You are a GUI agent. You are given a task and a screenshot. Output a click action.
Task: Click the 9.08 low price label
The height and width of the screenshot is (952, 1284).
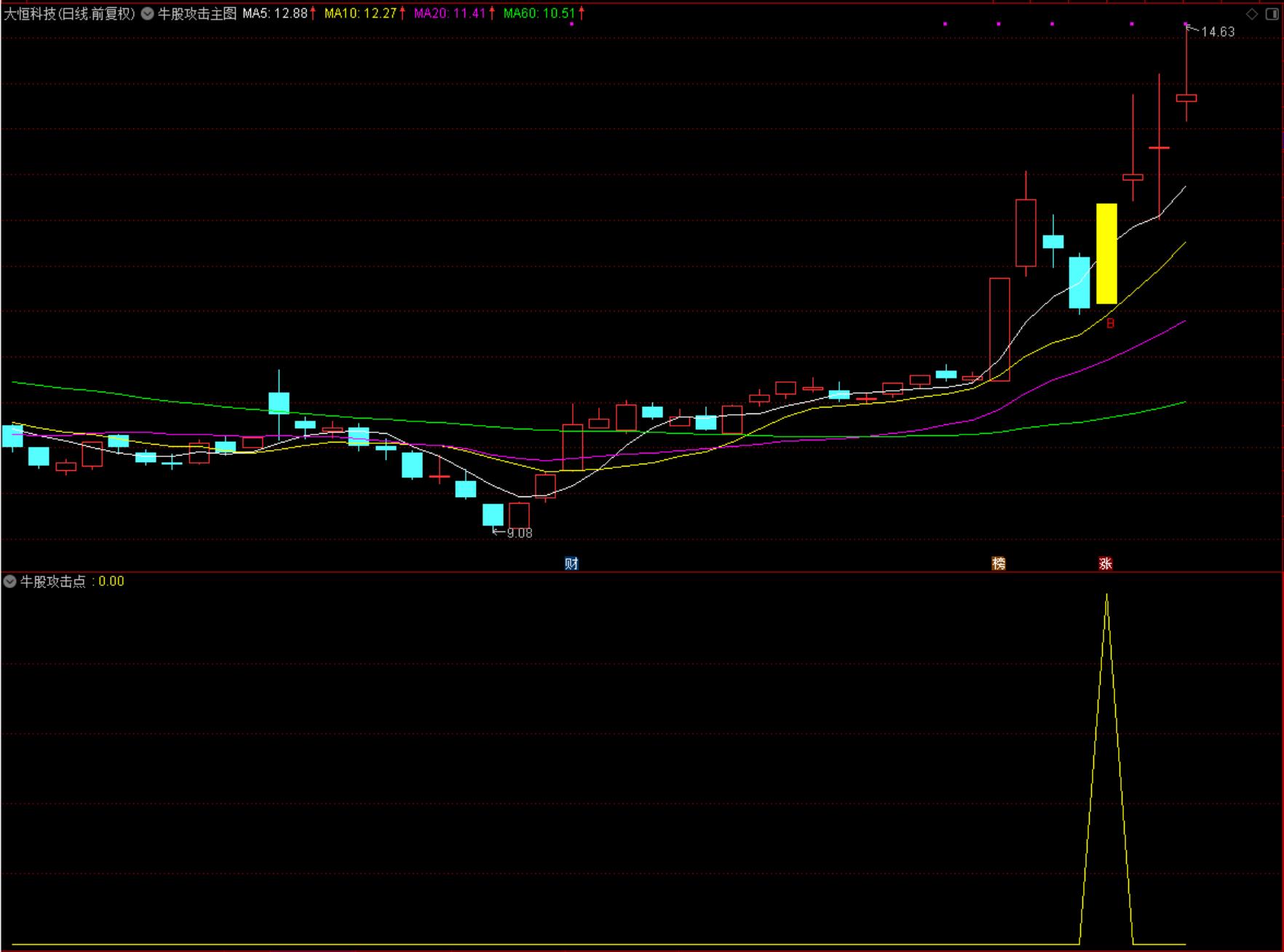point(520,533)
